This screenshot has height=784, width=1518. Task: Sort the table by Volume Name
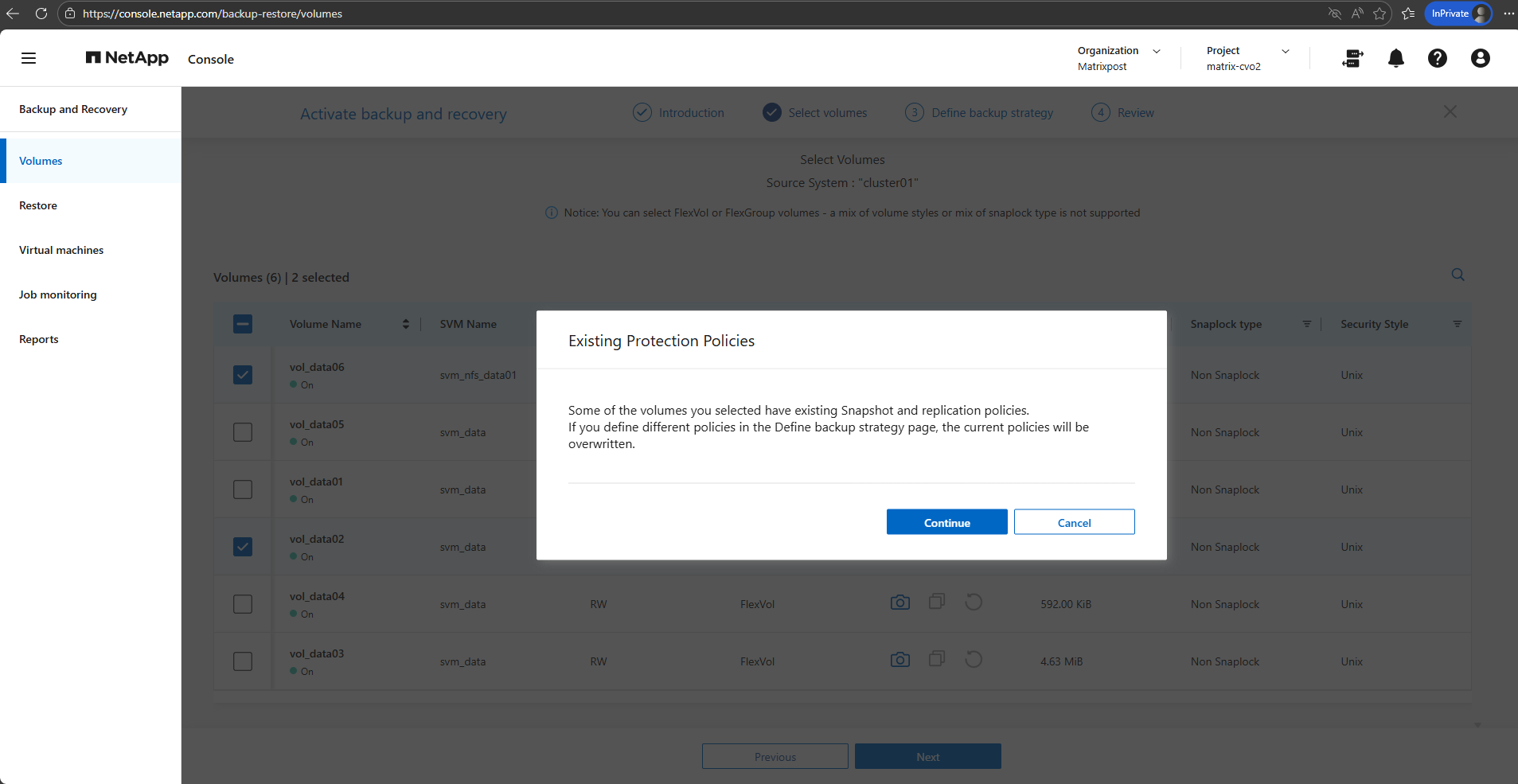coord(406,324)
